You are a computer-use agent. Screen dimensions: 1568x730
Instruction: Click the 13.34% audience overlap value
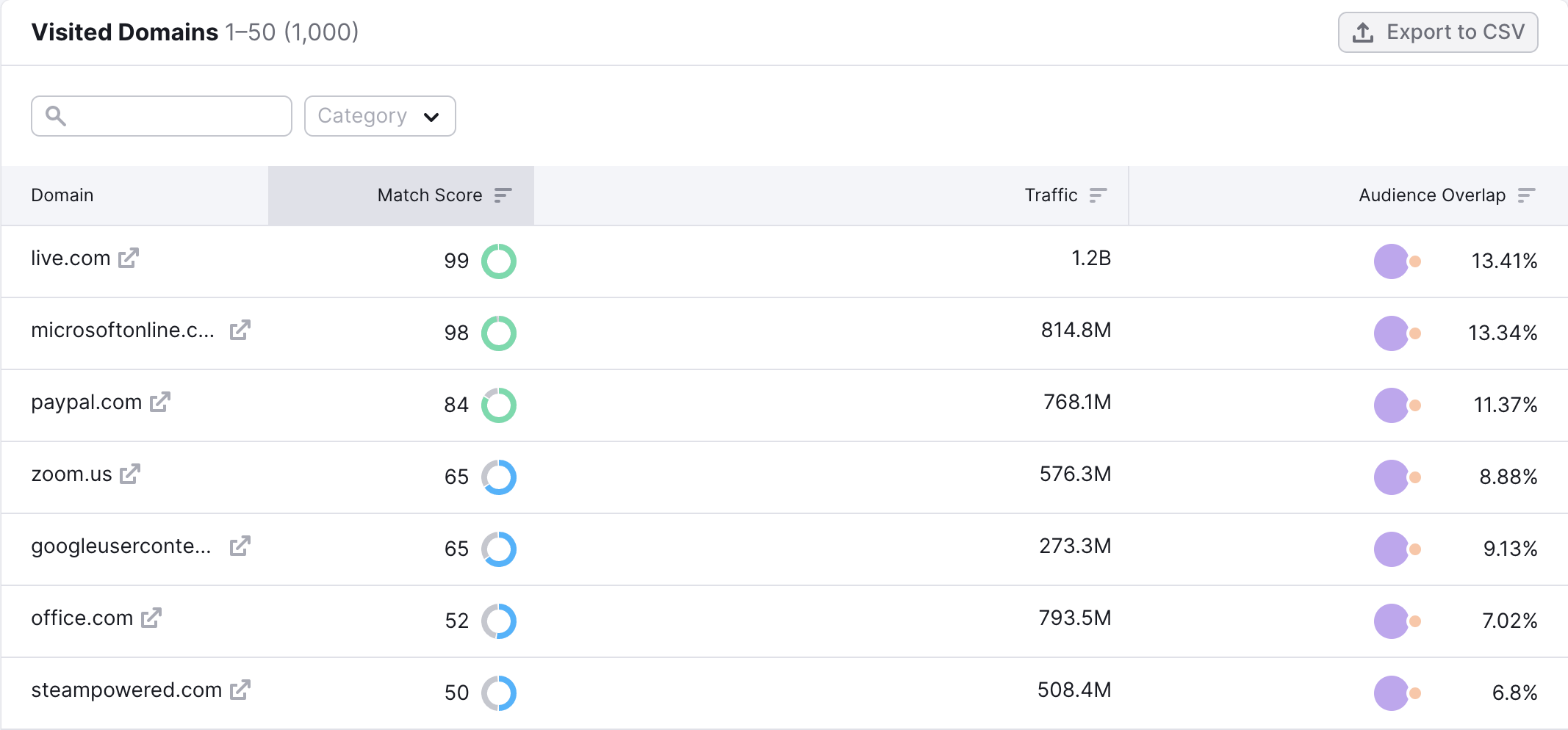(1503, 333)
